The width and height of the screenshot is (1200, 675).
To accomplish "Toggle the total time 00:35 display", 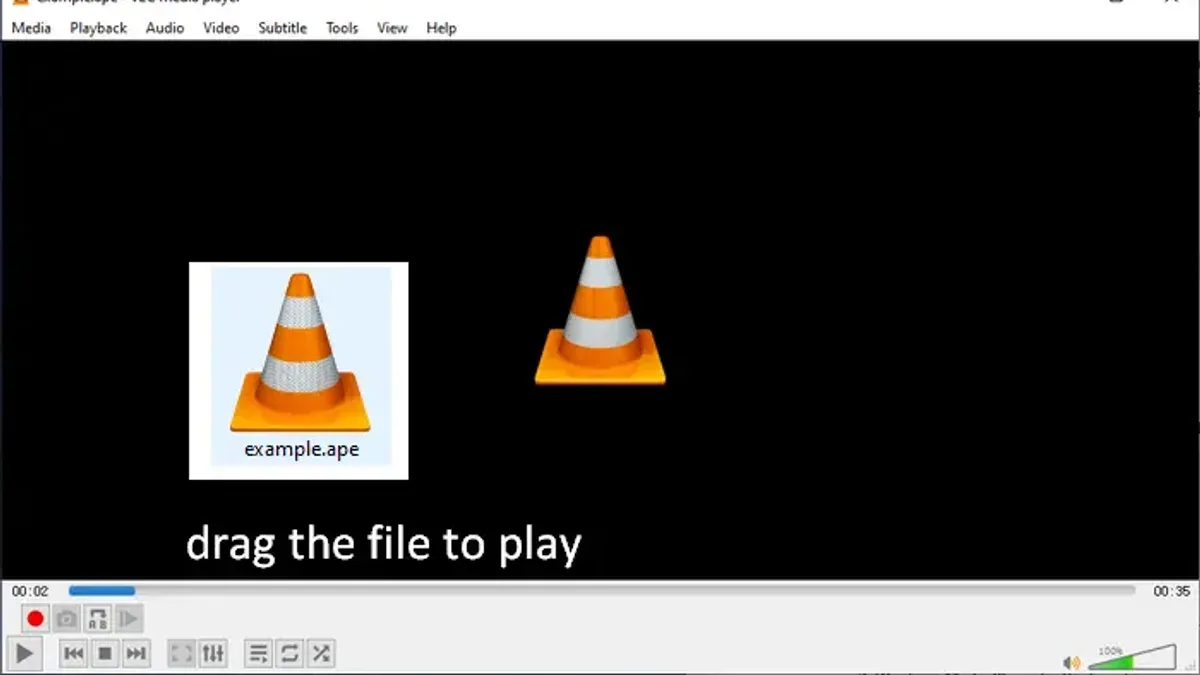I will pos(1171,591).
